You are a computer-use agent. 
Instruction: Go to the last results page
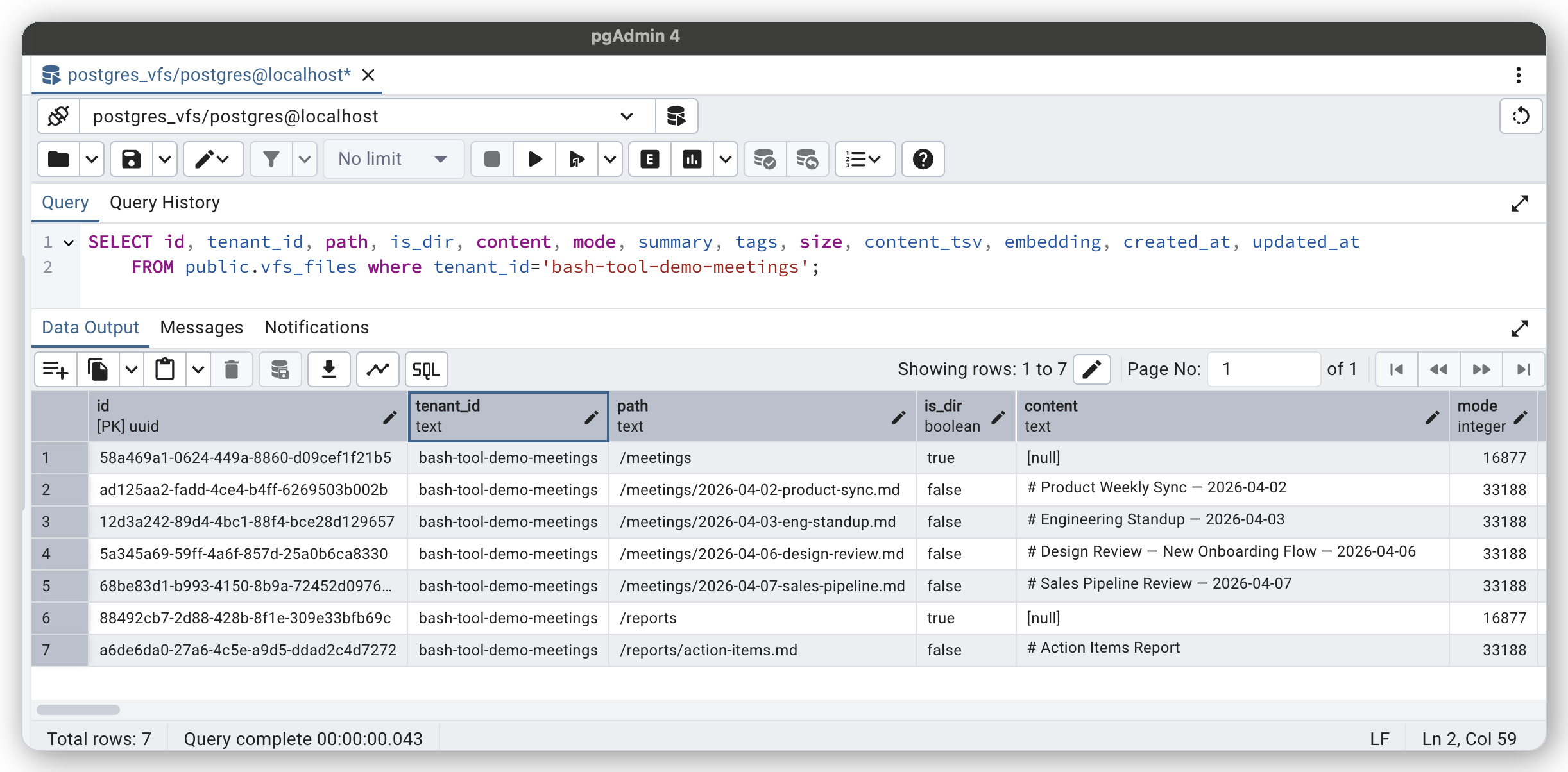click(1523, 369)
